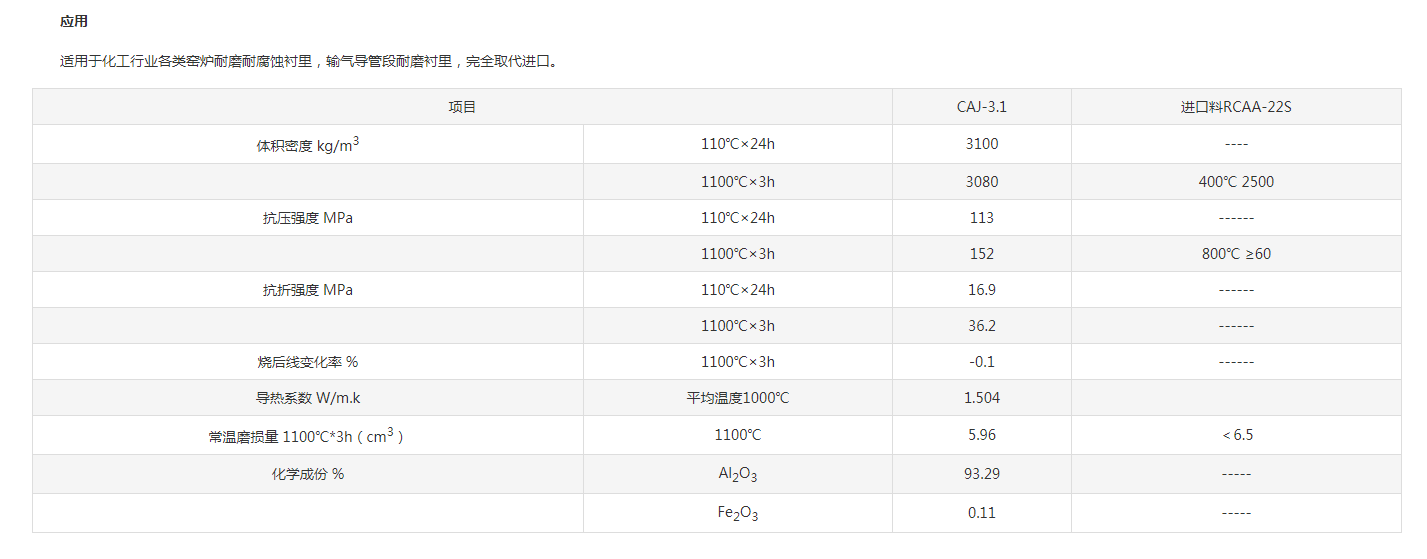Click the 110℃×24h cell in 抗压强度 row
The image size is (1427, 559).
pyautogui.click(x=738, y=218)
